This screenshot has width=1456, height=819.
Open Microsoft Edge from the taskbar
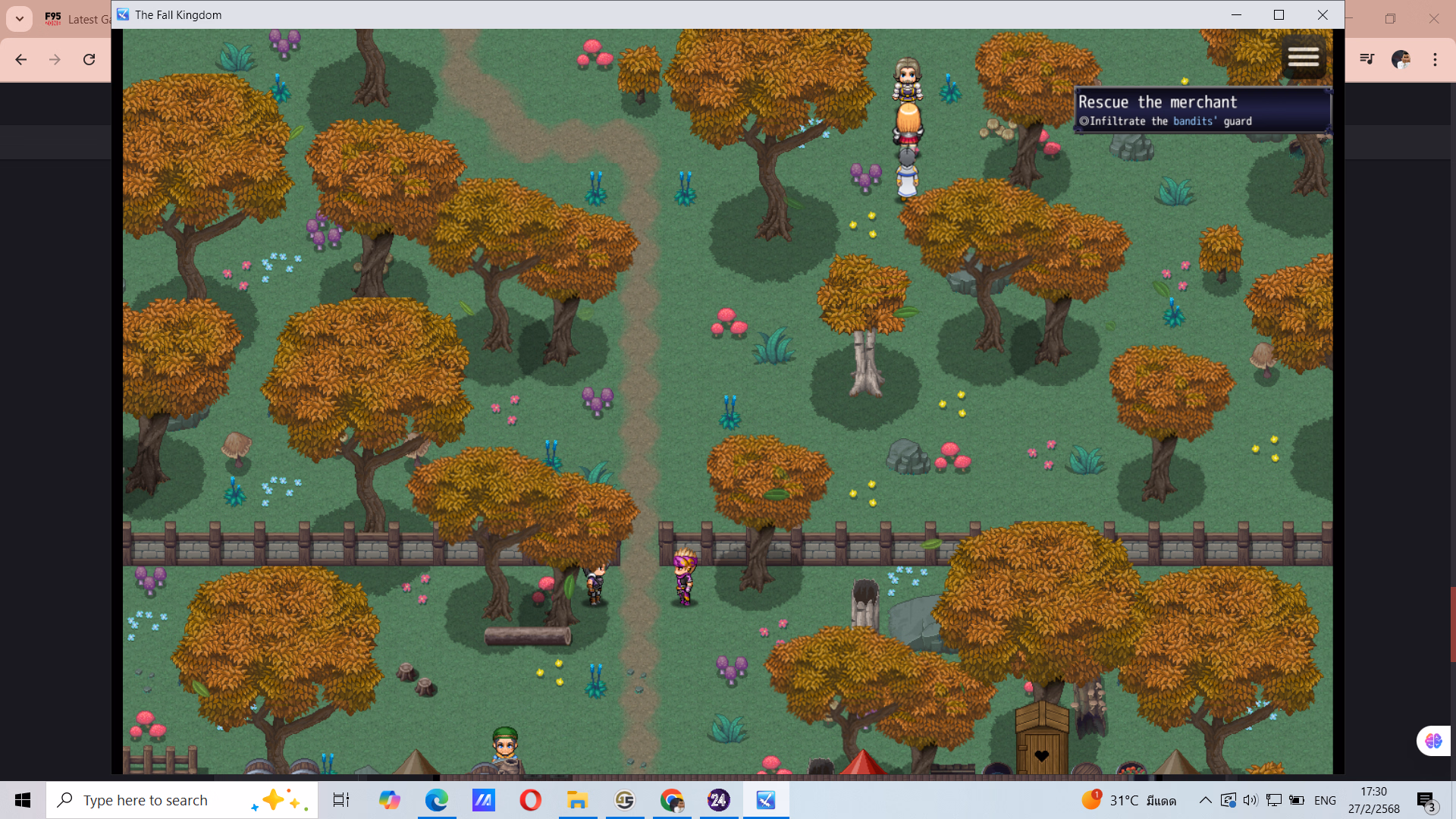[437, 800]
